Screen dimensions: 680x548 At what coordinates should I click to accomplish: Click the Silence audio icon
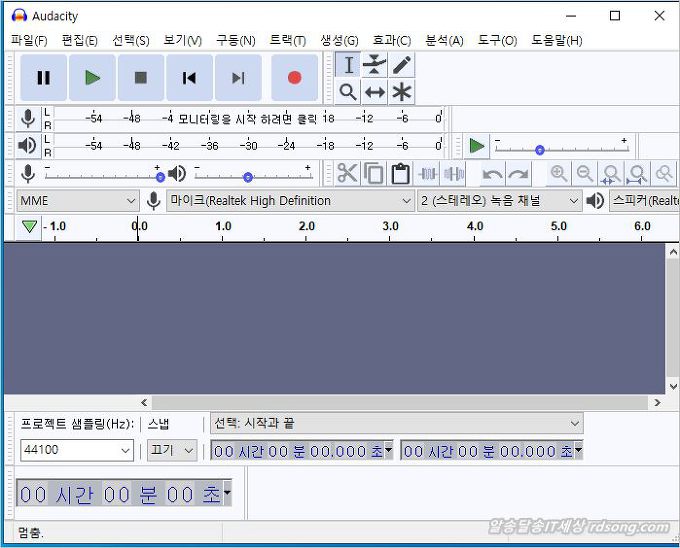coord(454,173)
